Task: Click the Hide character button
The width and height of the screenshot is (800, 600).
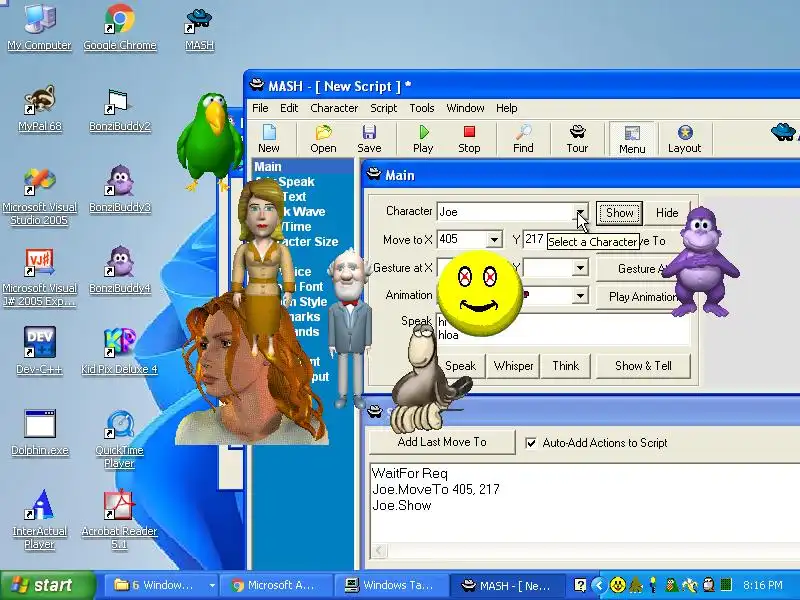Action: (666, 213)
